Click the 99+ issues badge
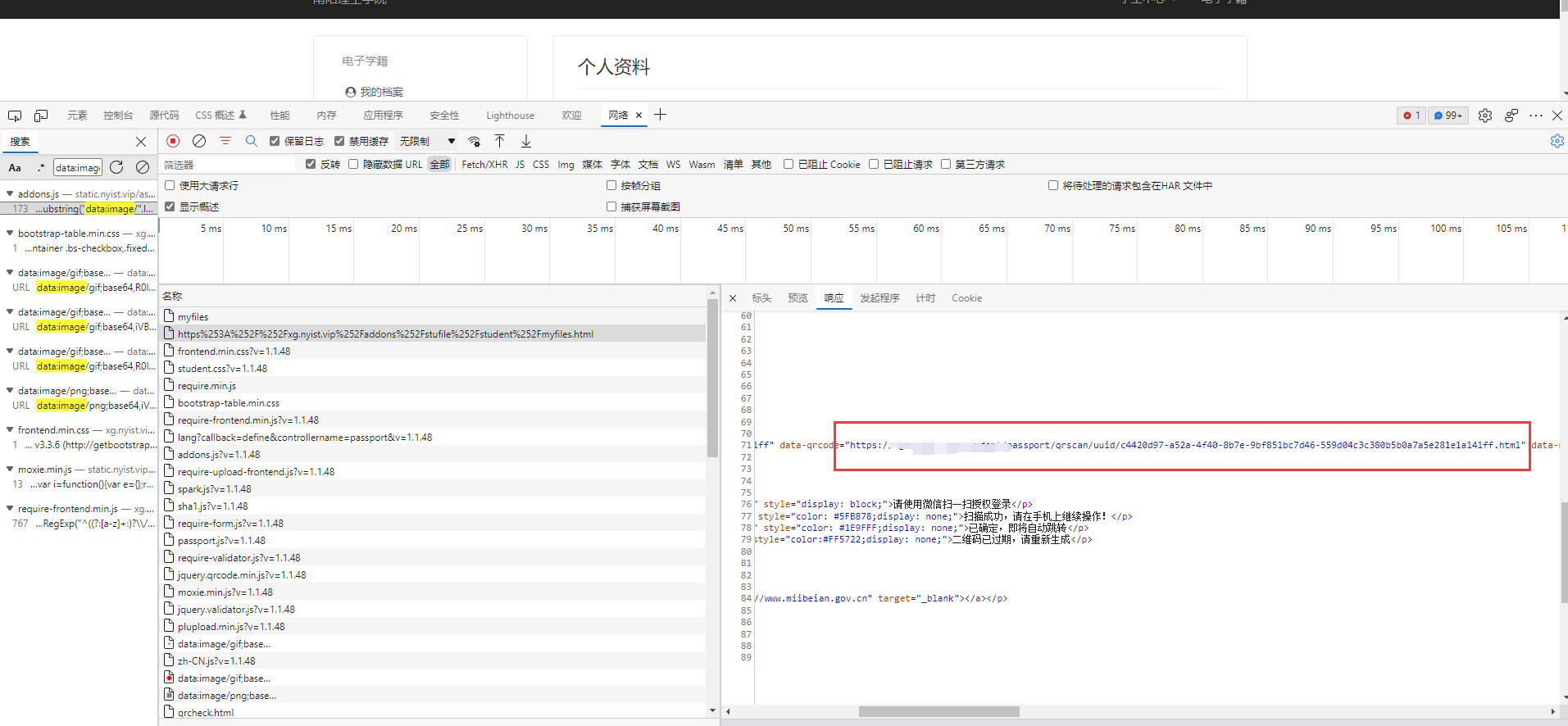The image size is (1568, 726). pos(1448,116)
